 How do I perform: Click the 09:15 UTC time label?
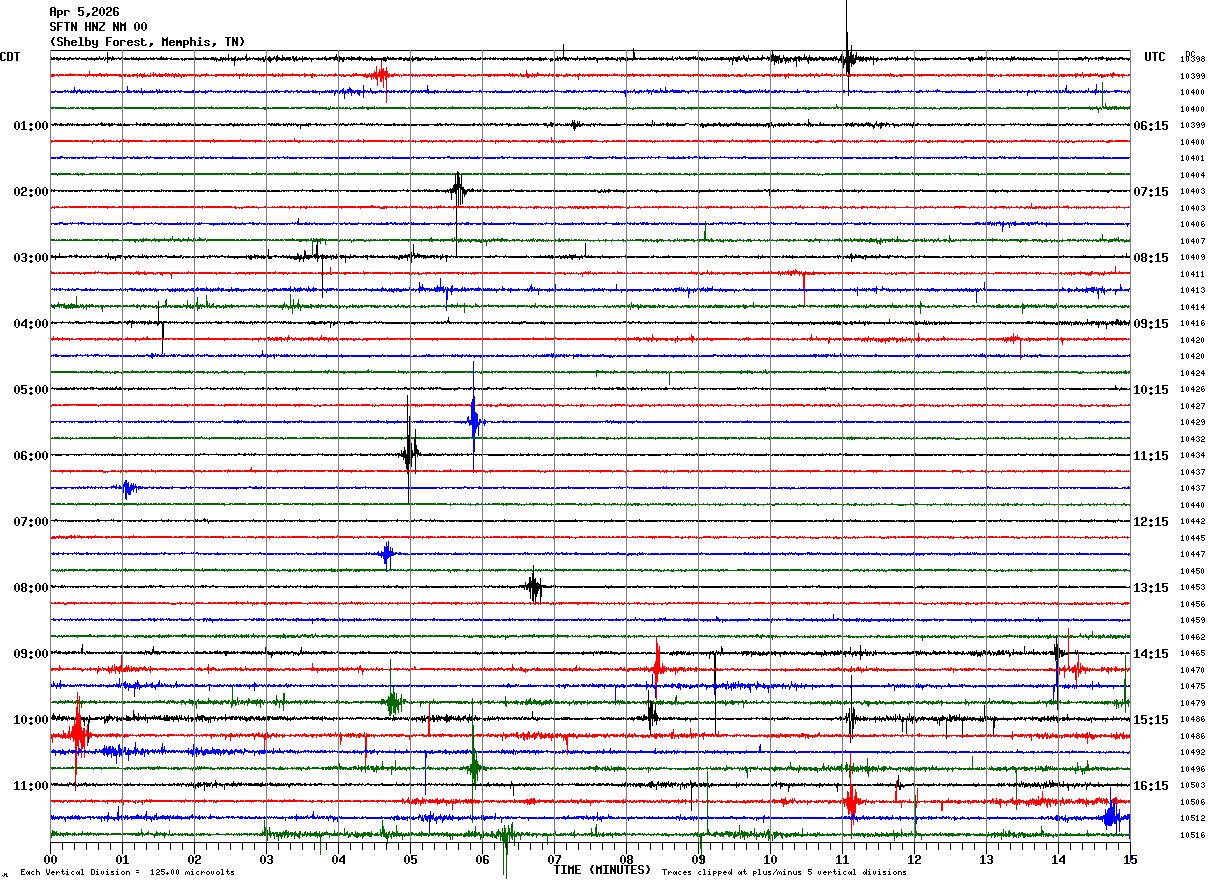tap(1151, 324)
